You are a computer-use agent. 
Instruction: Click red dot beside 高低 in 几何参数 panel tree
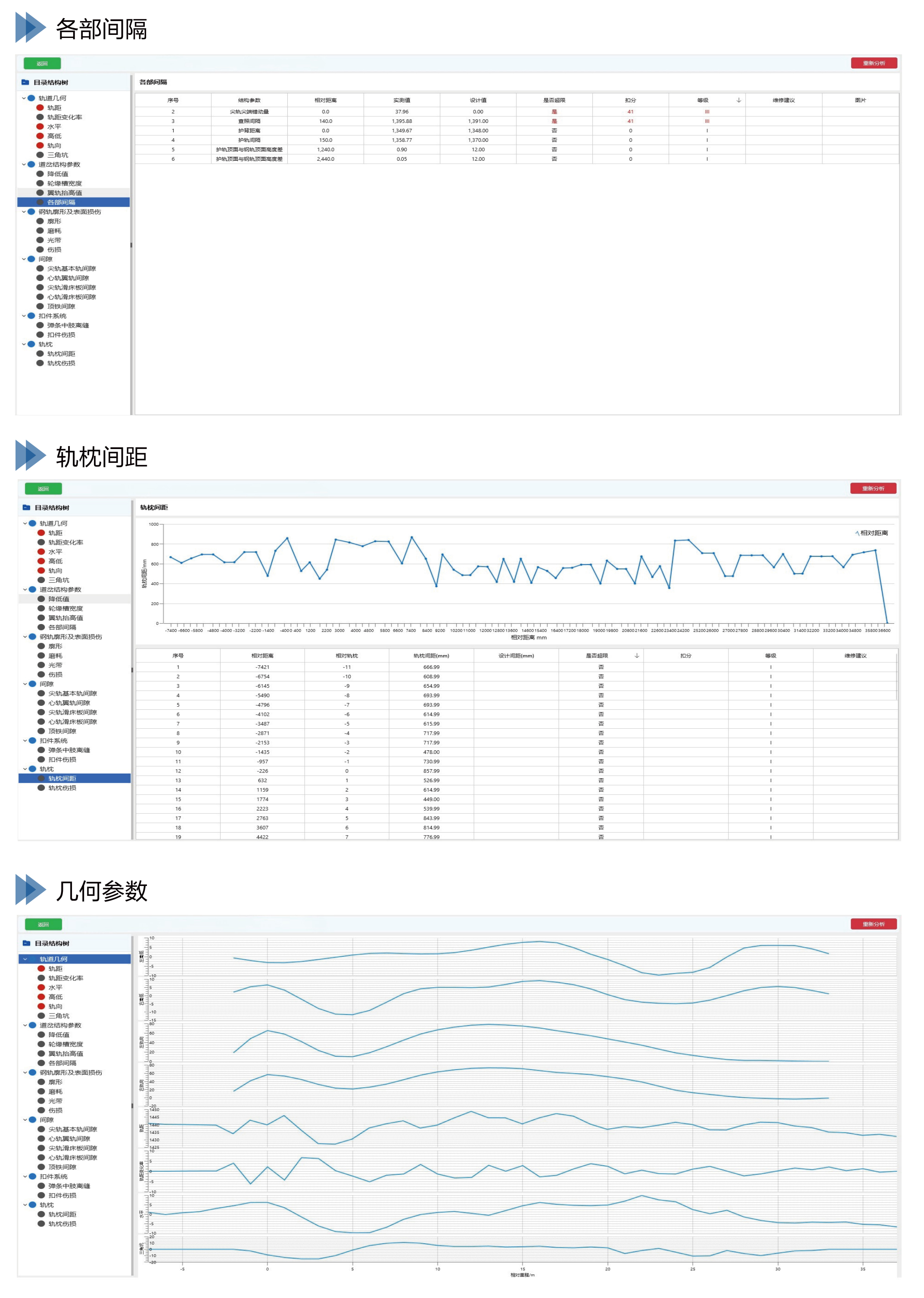tap(41, 997)
